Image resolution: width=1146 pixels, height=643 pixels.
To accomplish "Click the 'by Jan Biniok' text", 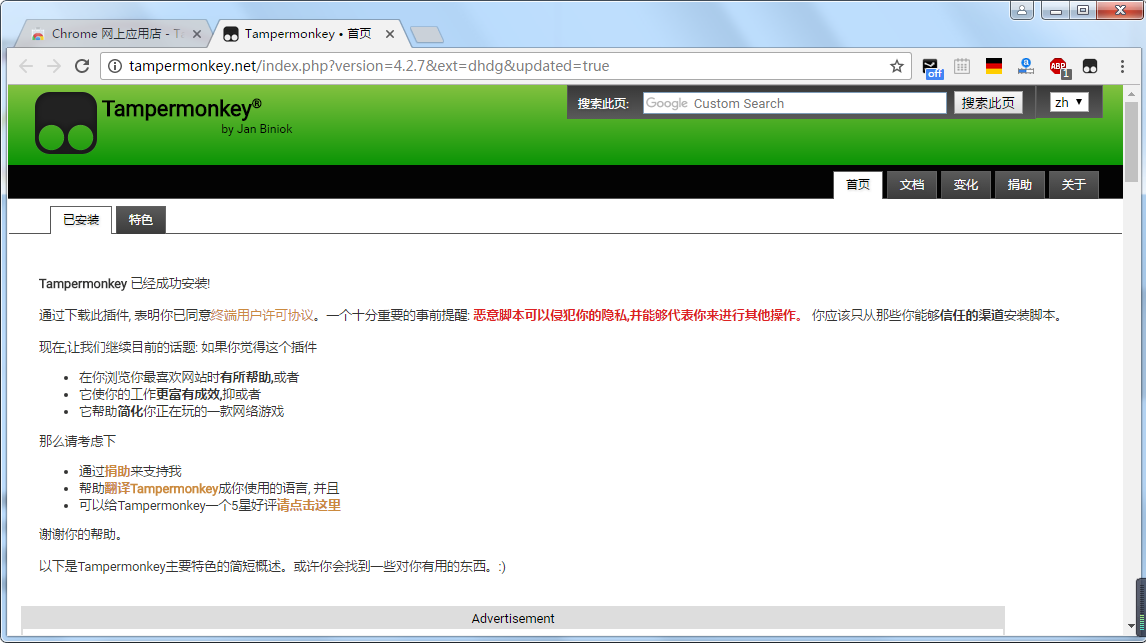I will pos(257,129).
